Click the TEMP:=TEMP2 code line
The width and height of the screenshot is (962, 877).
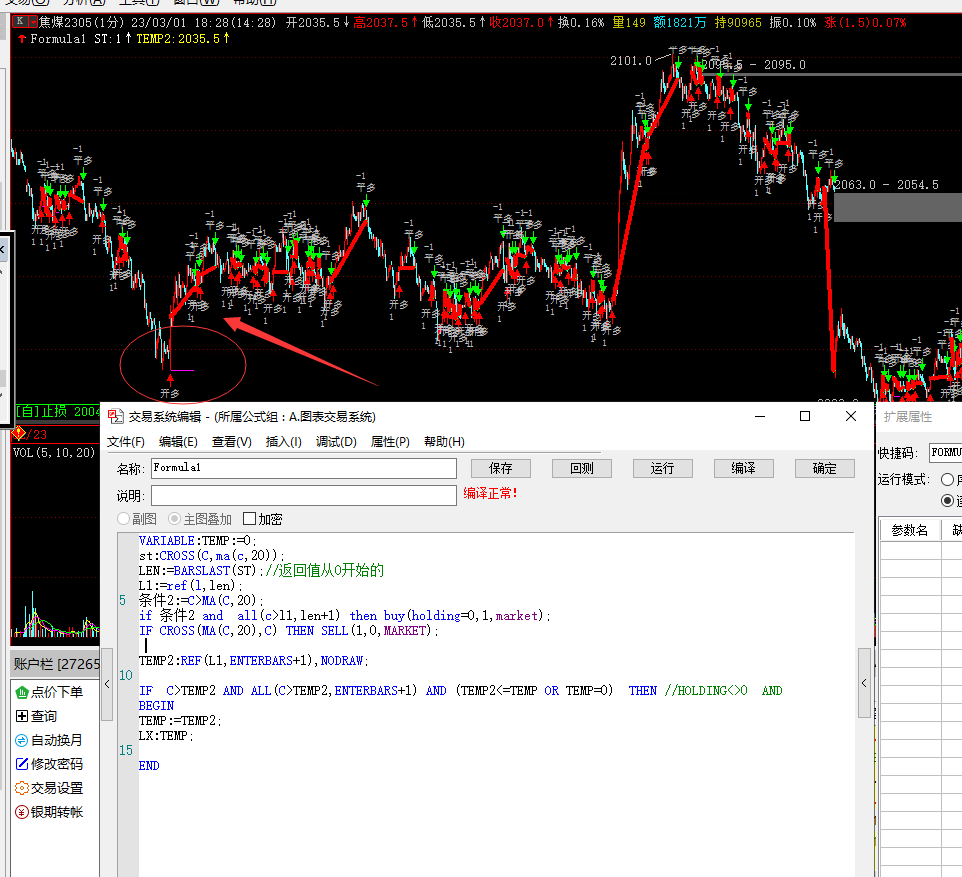tap(180, 721)
